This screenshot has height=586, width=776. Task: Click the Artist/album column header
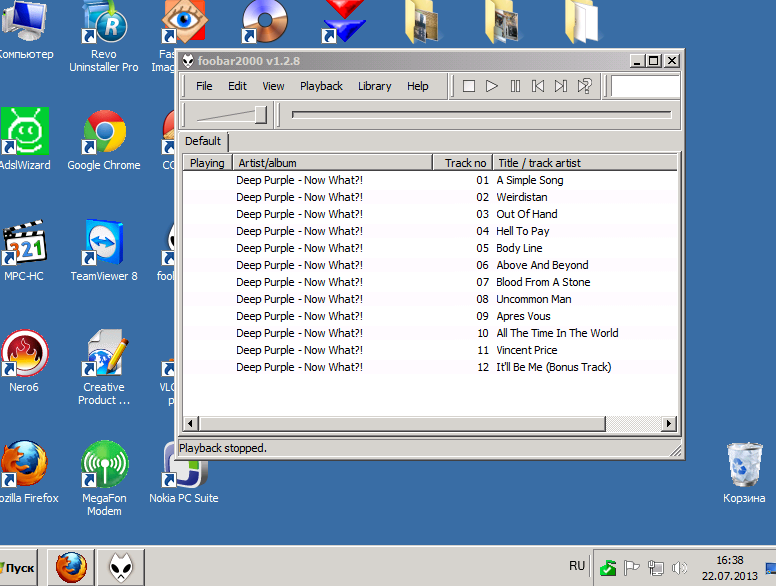[x=333, y=163]
